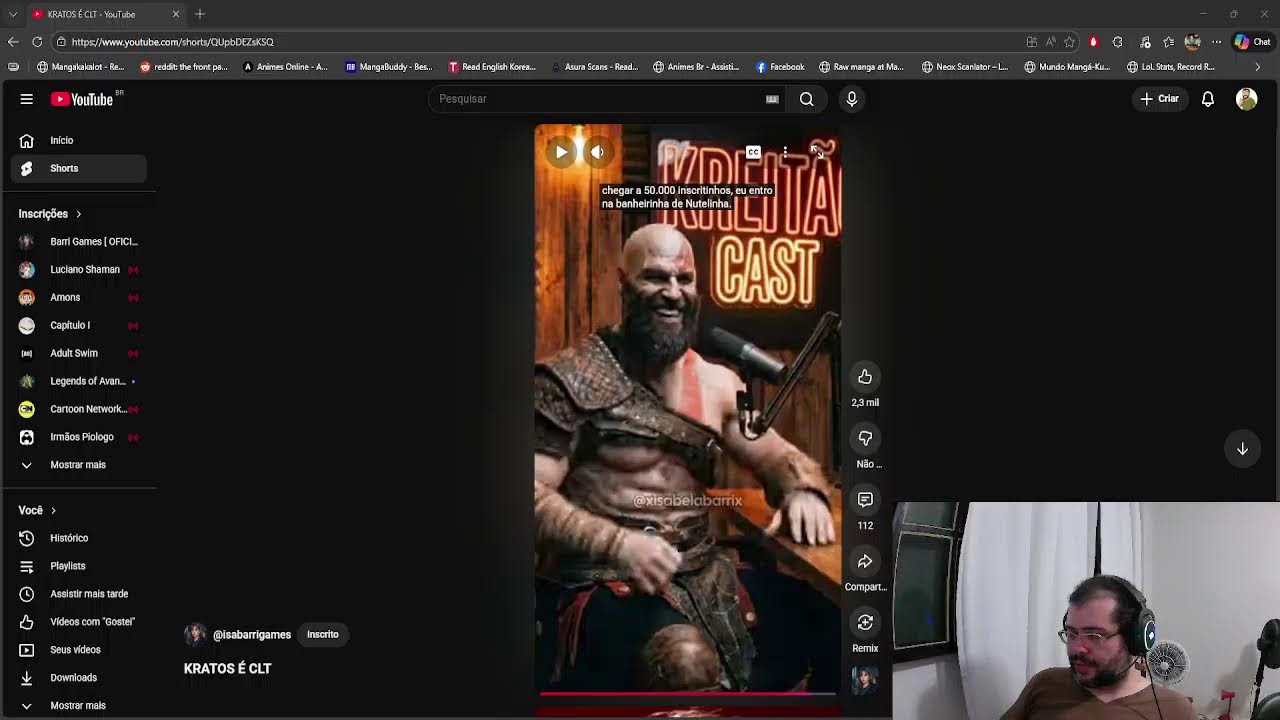Open the notifications bell
1280x720 pixels.
[1208, 99]
